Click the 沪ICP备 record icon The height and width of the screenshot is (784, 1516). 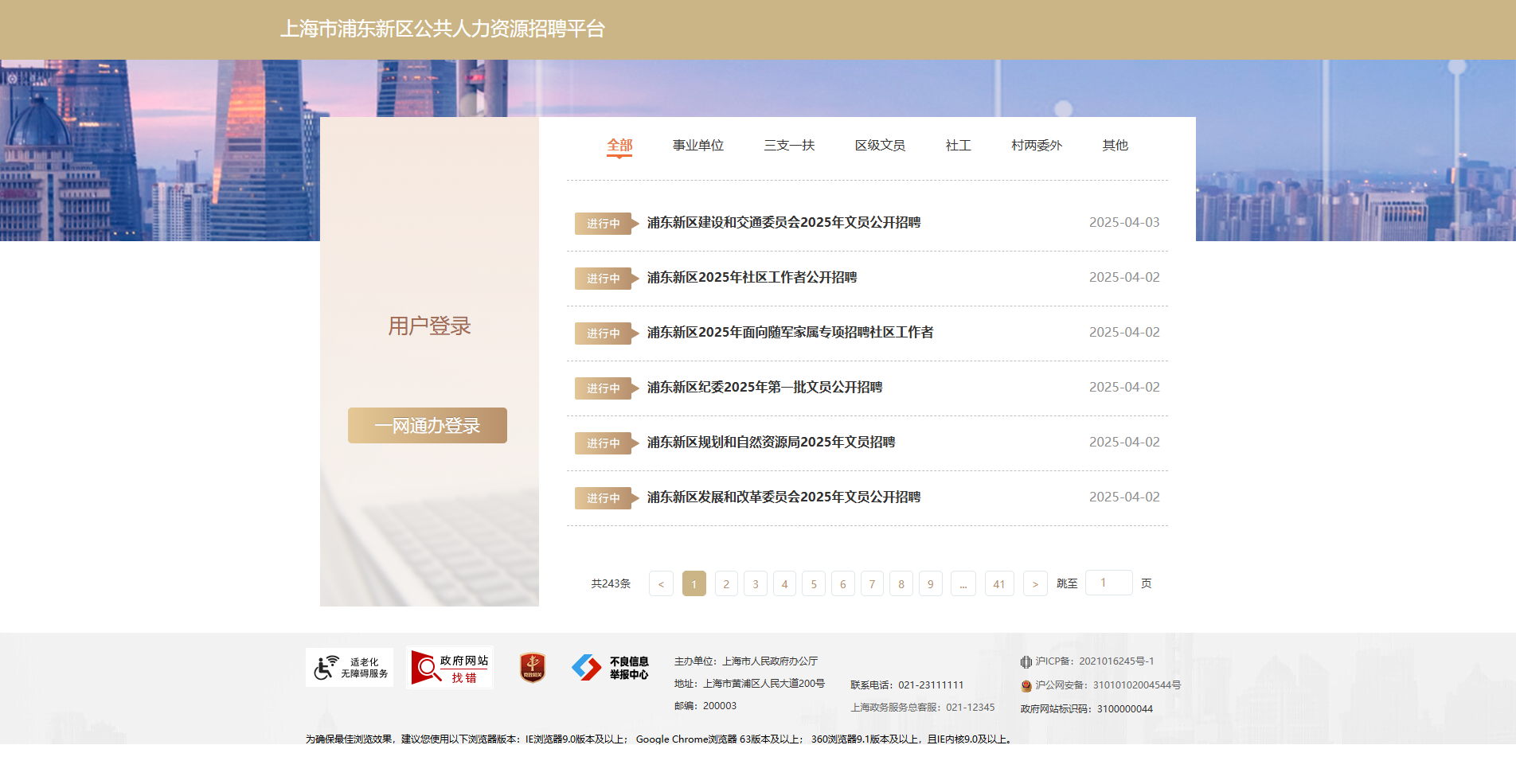point(1025,661)
